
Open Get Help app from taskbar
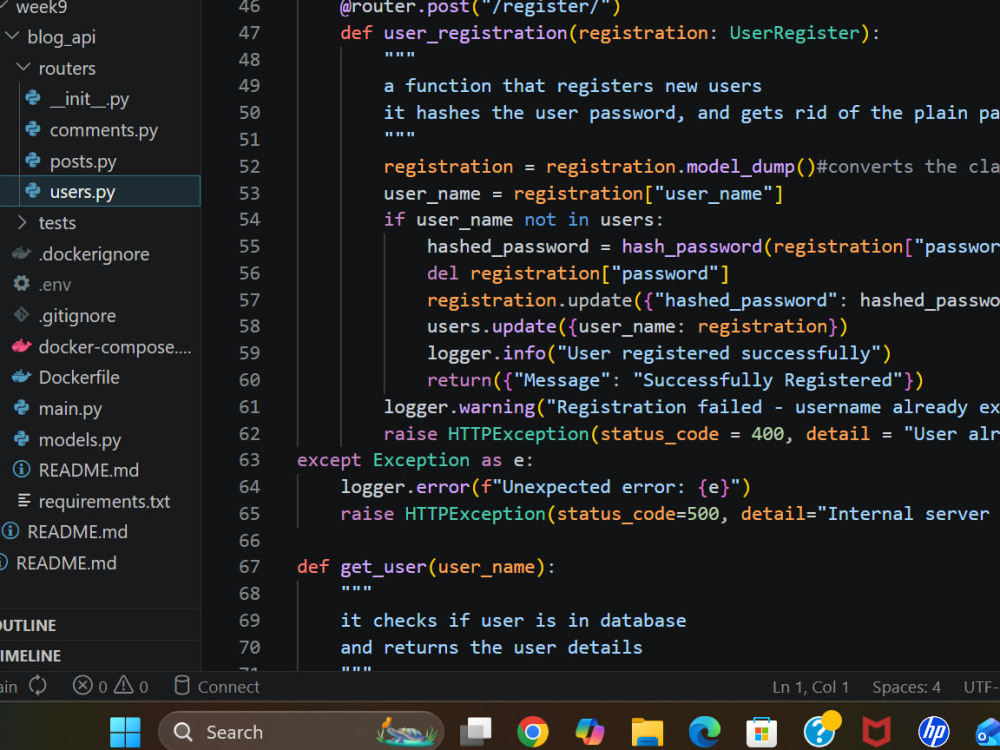(x=821, y=729)
